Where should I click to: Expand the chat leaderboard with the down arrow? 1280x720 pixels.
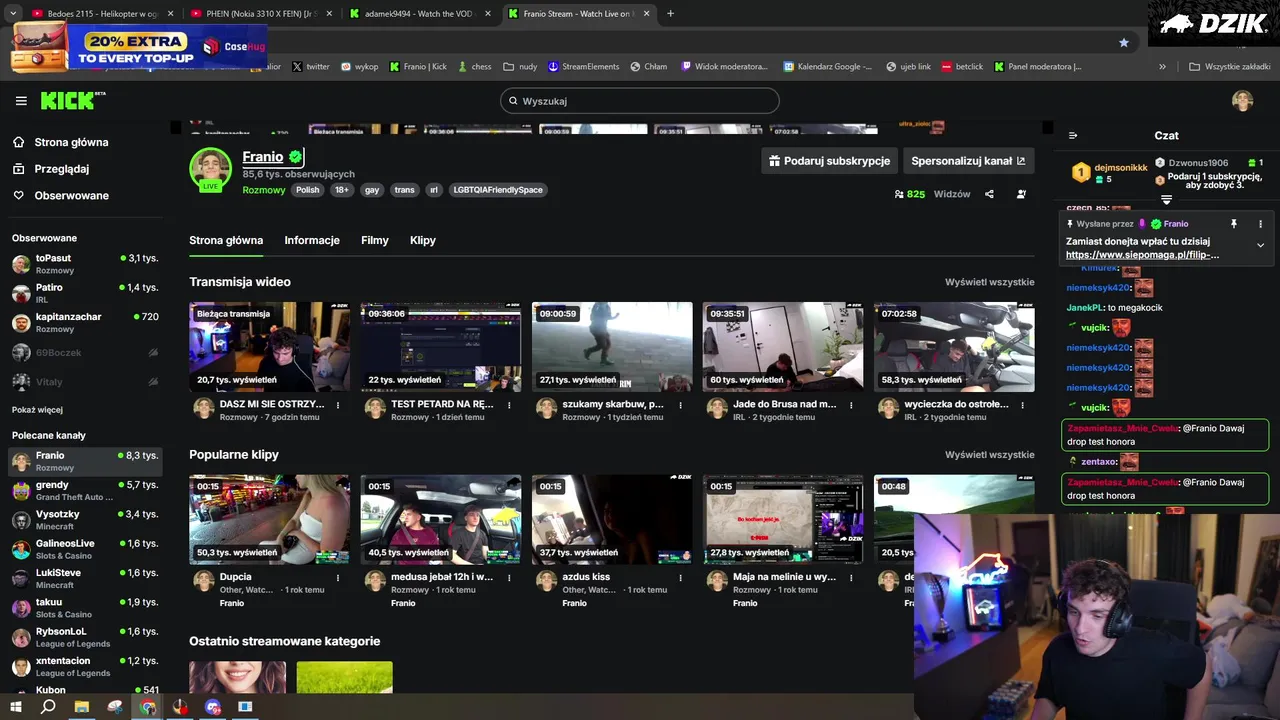pos(1166,200)
